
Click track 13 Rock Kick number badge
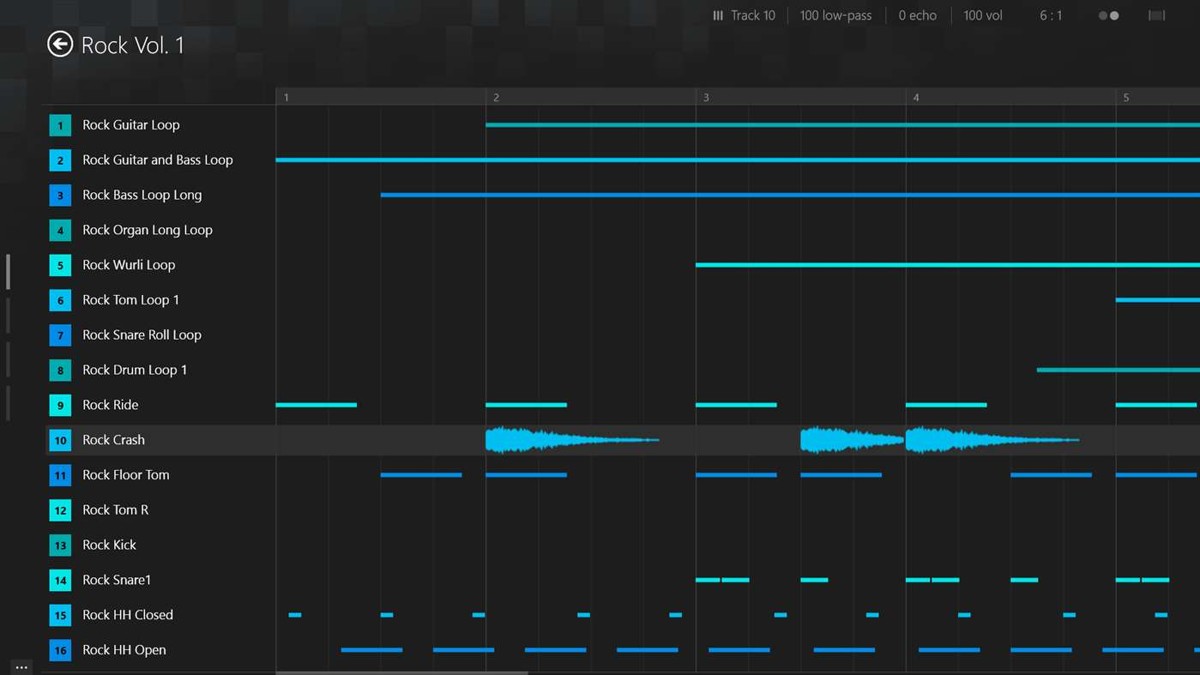pyautogui.click(x=60, y=545)
